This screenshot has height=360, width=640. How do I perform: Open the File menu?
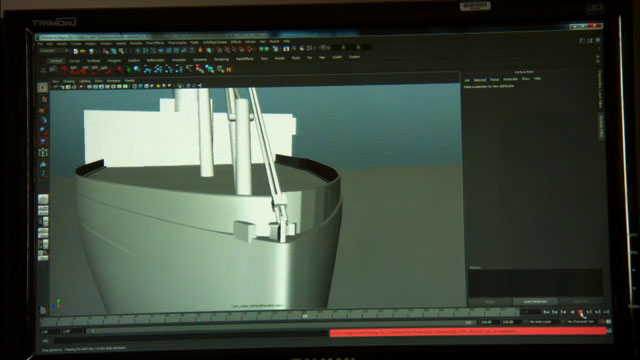(40, 44)
